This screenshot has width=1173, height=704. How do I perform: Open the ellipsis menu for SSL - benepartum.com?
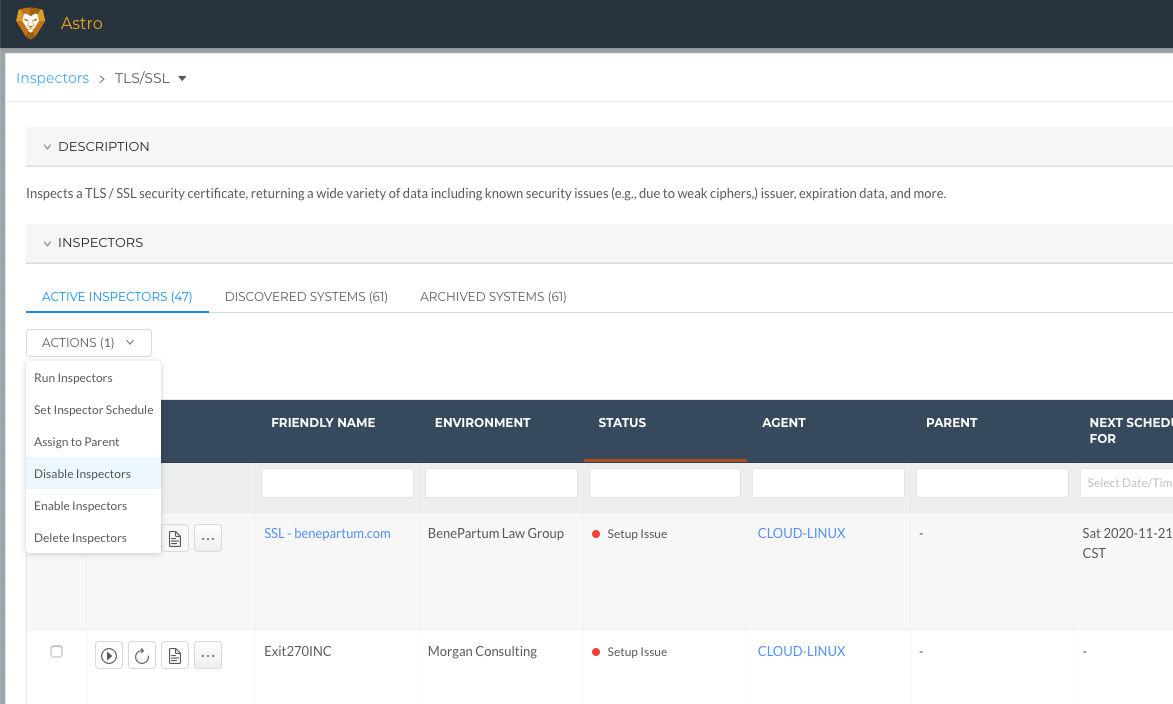208,538
